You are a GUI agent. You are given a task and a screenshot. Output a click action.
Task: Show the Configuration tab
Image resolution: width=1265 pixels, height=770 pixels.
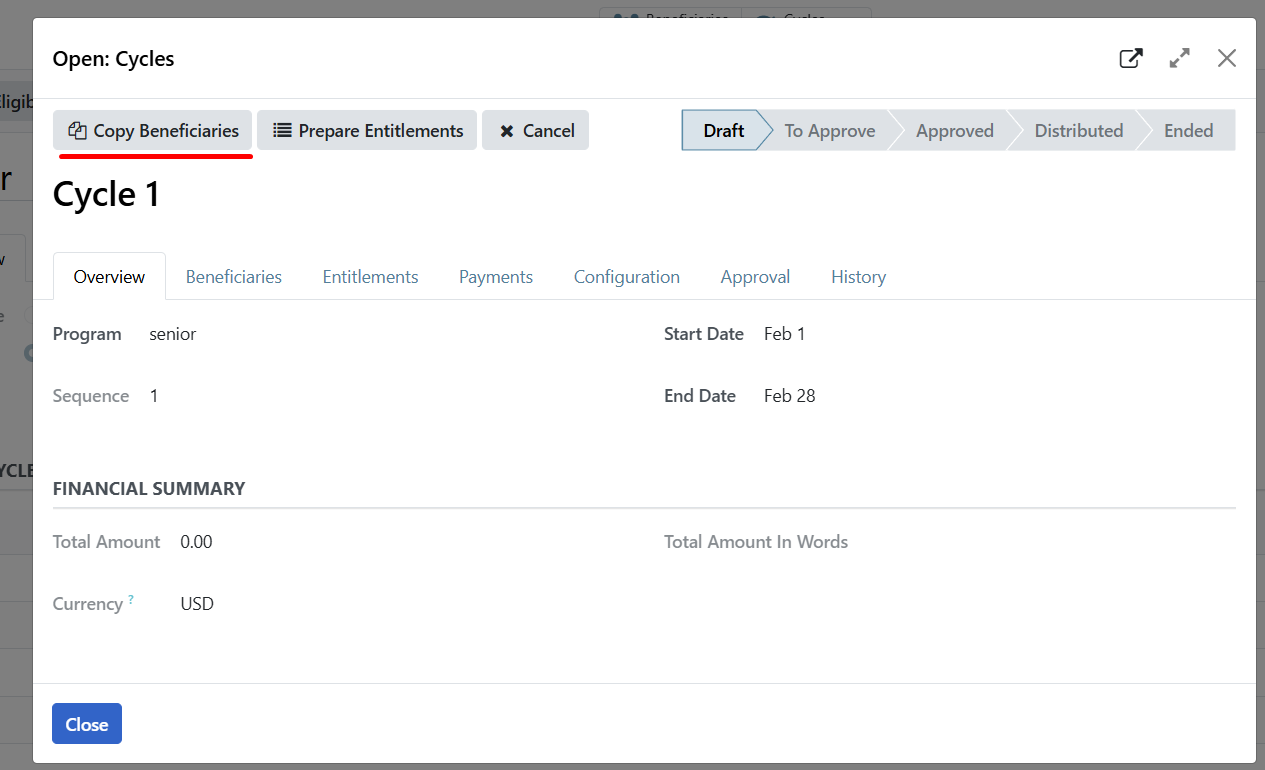coord(627,277)
